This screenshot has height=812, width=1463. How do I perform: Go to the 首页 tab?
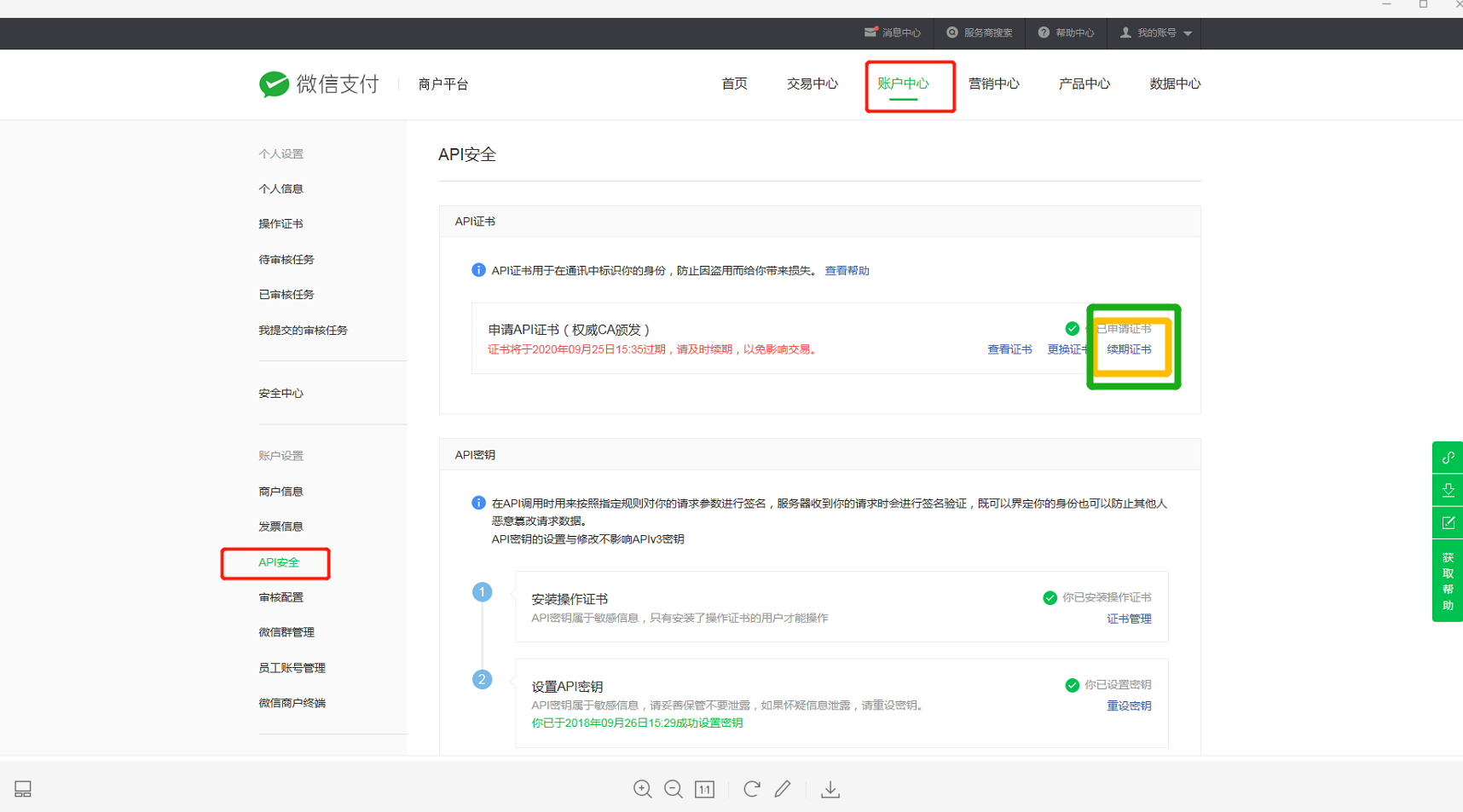[x=734, y=84]
